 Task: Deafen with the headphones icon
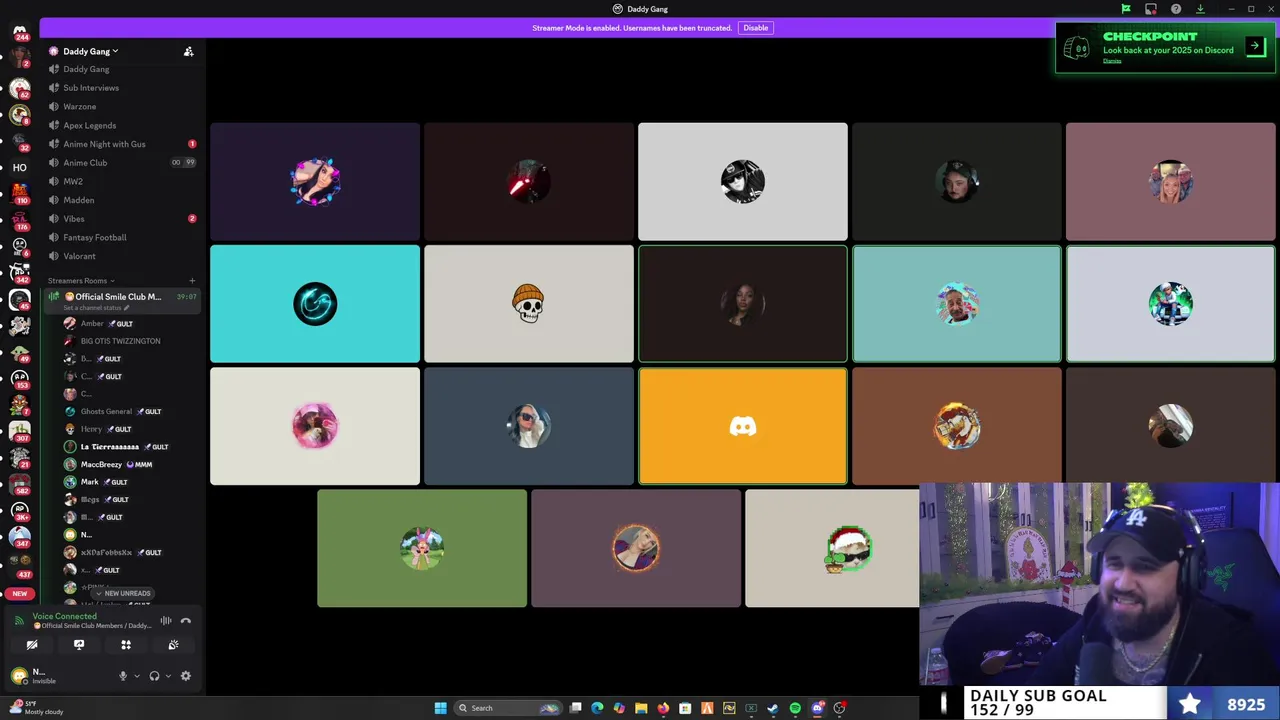(x=154, y=676)
